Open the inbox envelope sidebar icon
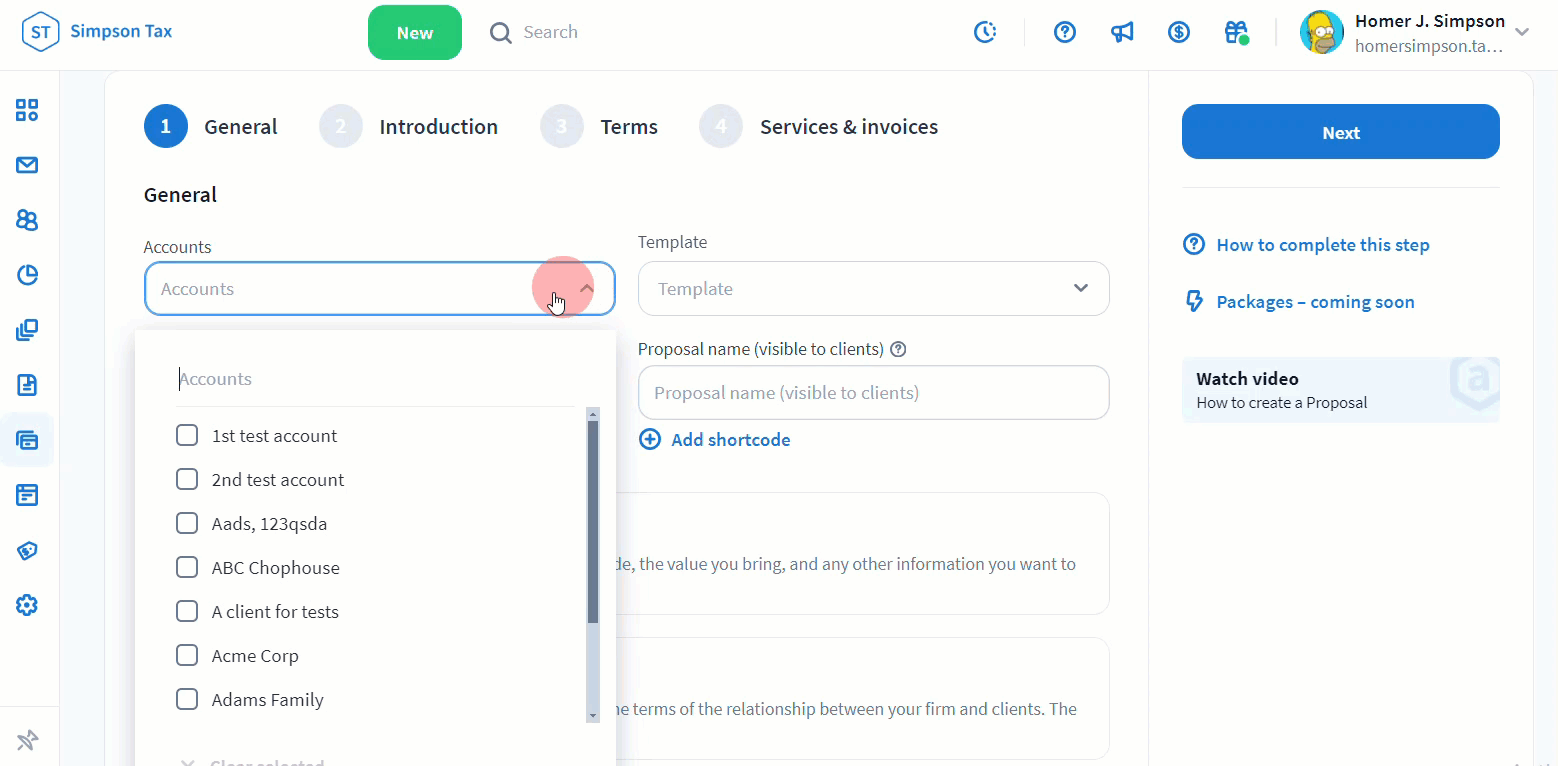The image size is (1558, 766). (x=27, y=165)
